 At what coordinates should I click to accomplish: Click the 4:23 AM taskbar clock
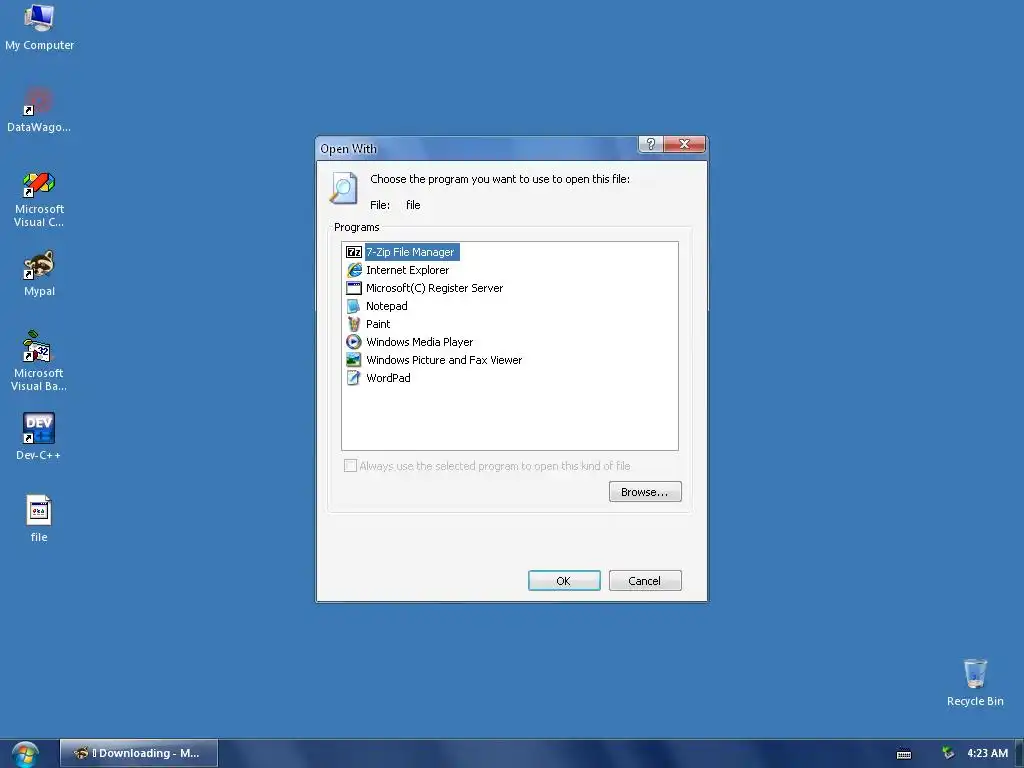click(987, 753)
